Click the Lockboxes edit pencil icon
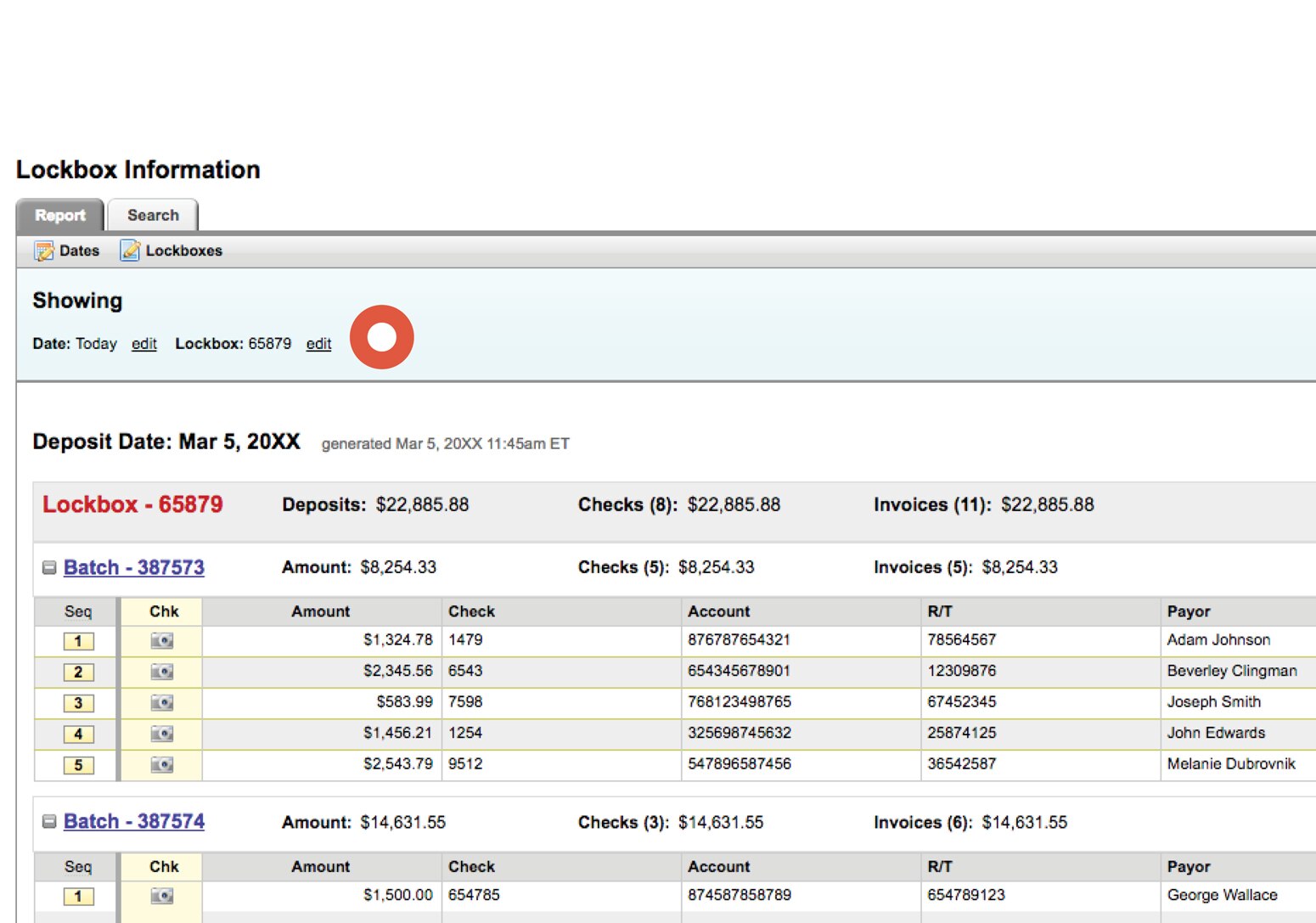The height and width of the screenshot is (923, 1316). tap(130, 250)
